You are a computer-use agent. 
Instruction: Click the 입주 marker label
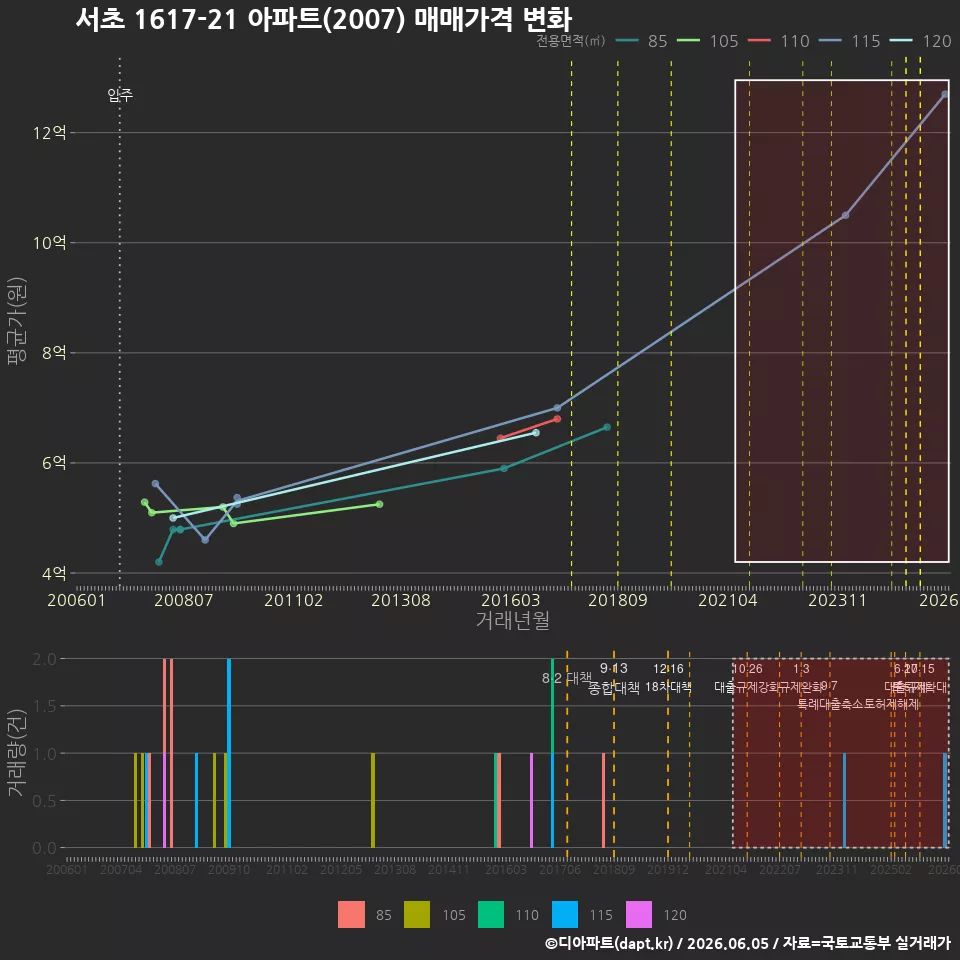click(x=120, y=95)
